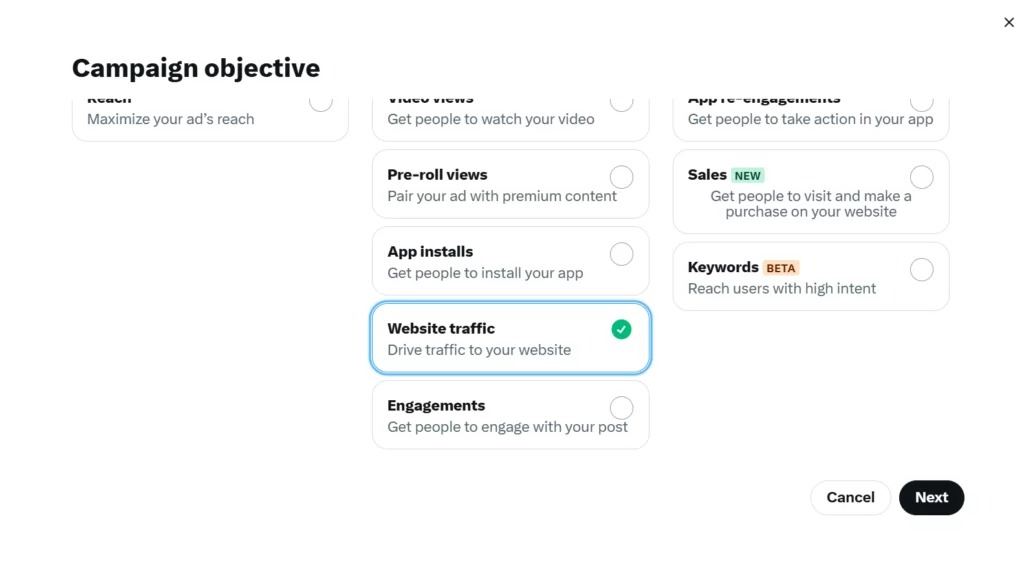1024x567 pixels.
Task: Cancel the campaign objective selection
Action: point(850,497)
